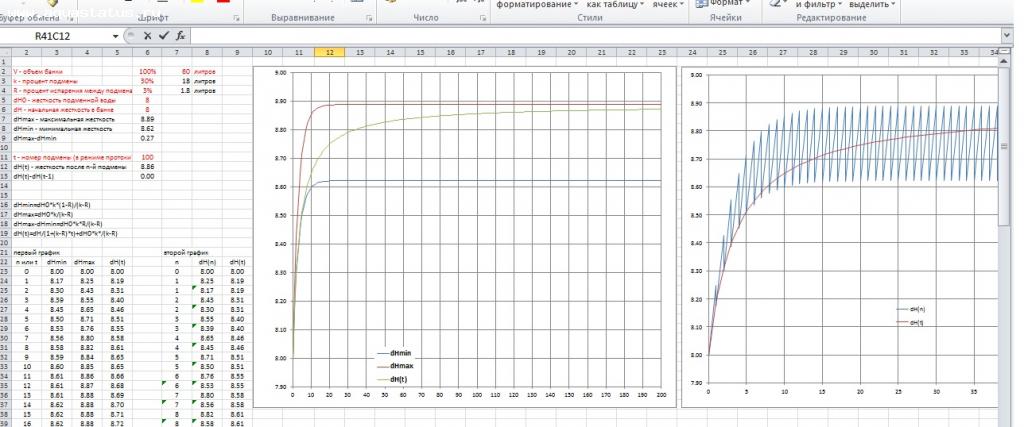Click the value 80 next to литров

pos(185,71)
